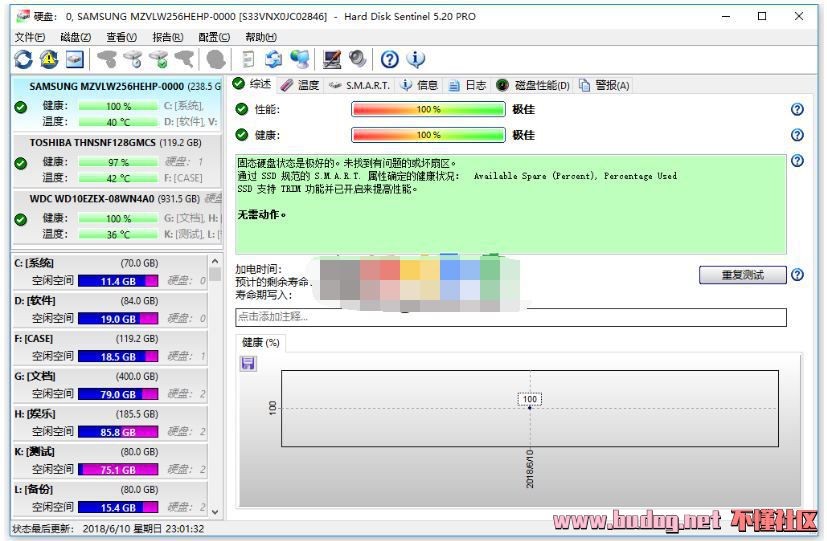Screen dimensions: 827x541
Task: Switch to the 综述 tab
Action: point(253,84)
